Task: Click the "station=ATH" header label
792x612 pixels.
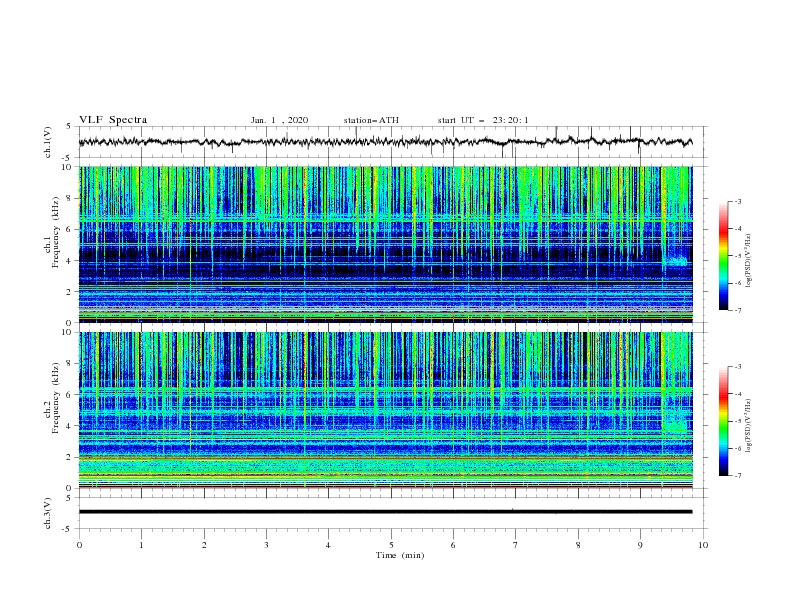Action: 371,120
